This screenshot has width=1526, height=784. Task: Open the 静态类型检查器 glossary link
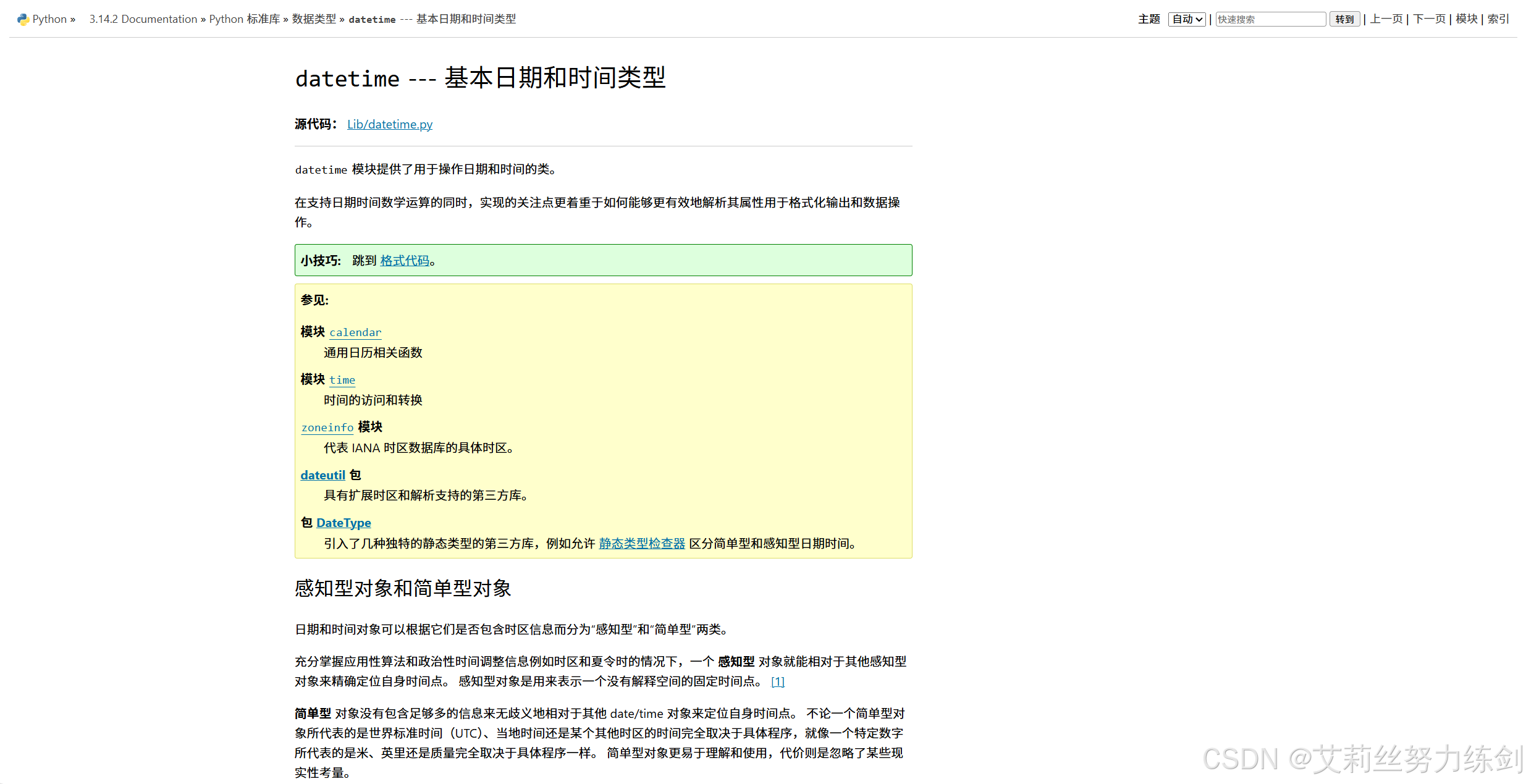click(x=642, y=544)
